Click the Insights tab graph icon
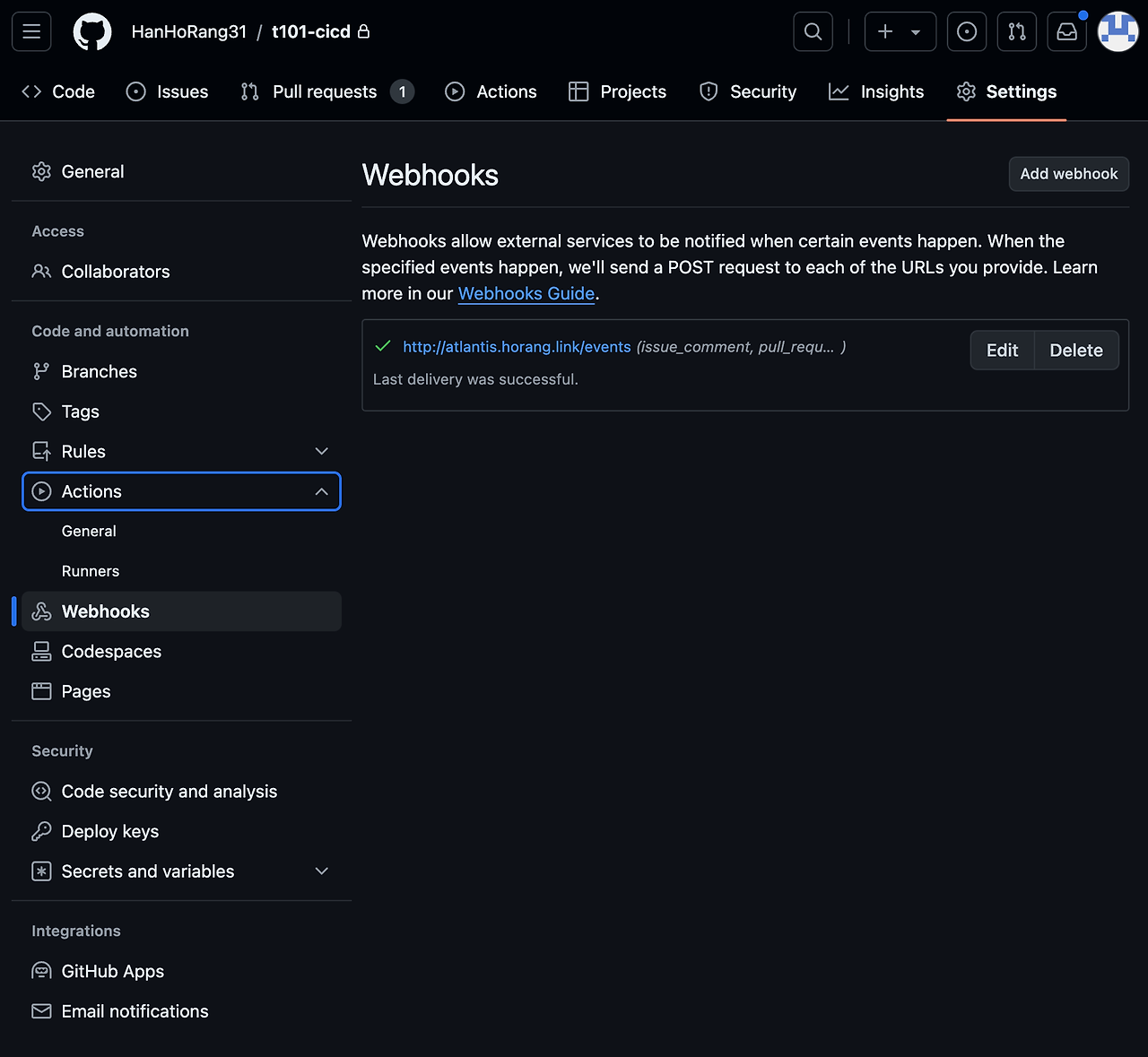 pos(839,91)
